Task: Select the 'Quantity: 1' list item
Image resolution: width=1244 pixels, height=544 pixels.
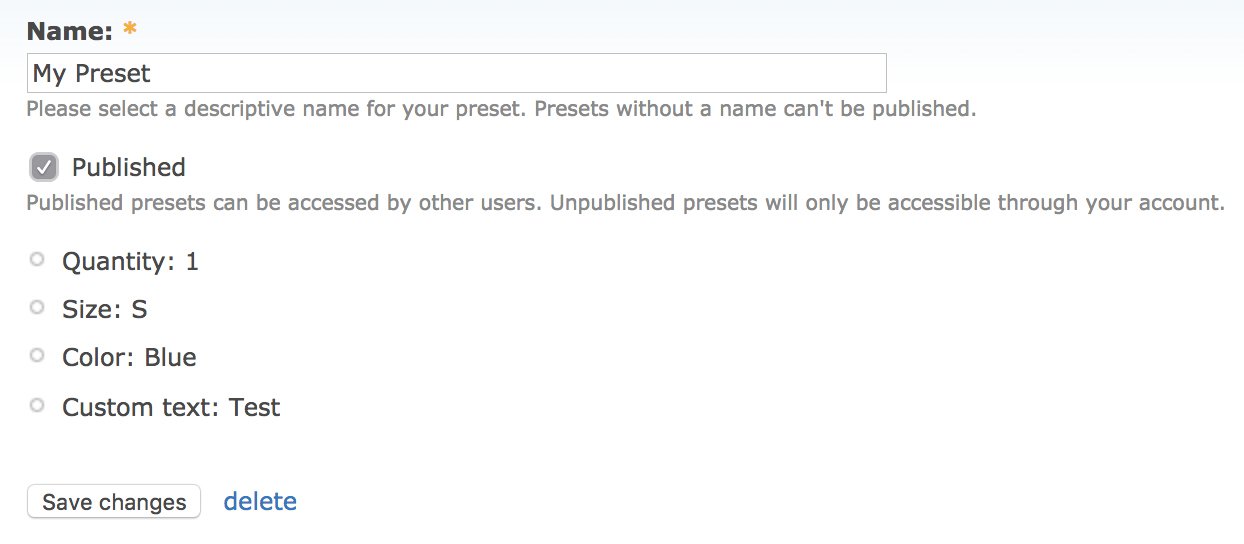Action: [130, 262]
